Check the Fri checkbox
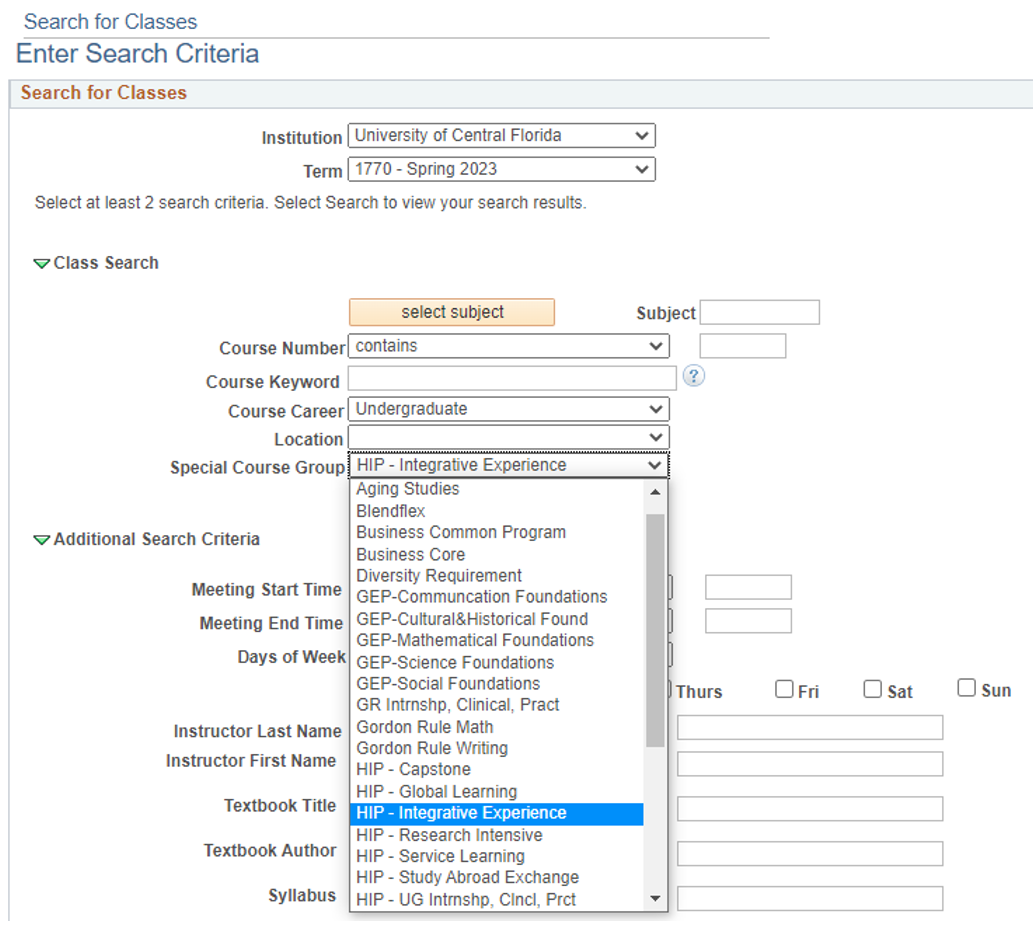Screen dimensions: 1033x932 tap(785, 689)
